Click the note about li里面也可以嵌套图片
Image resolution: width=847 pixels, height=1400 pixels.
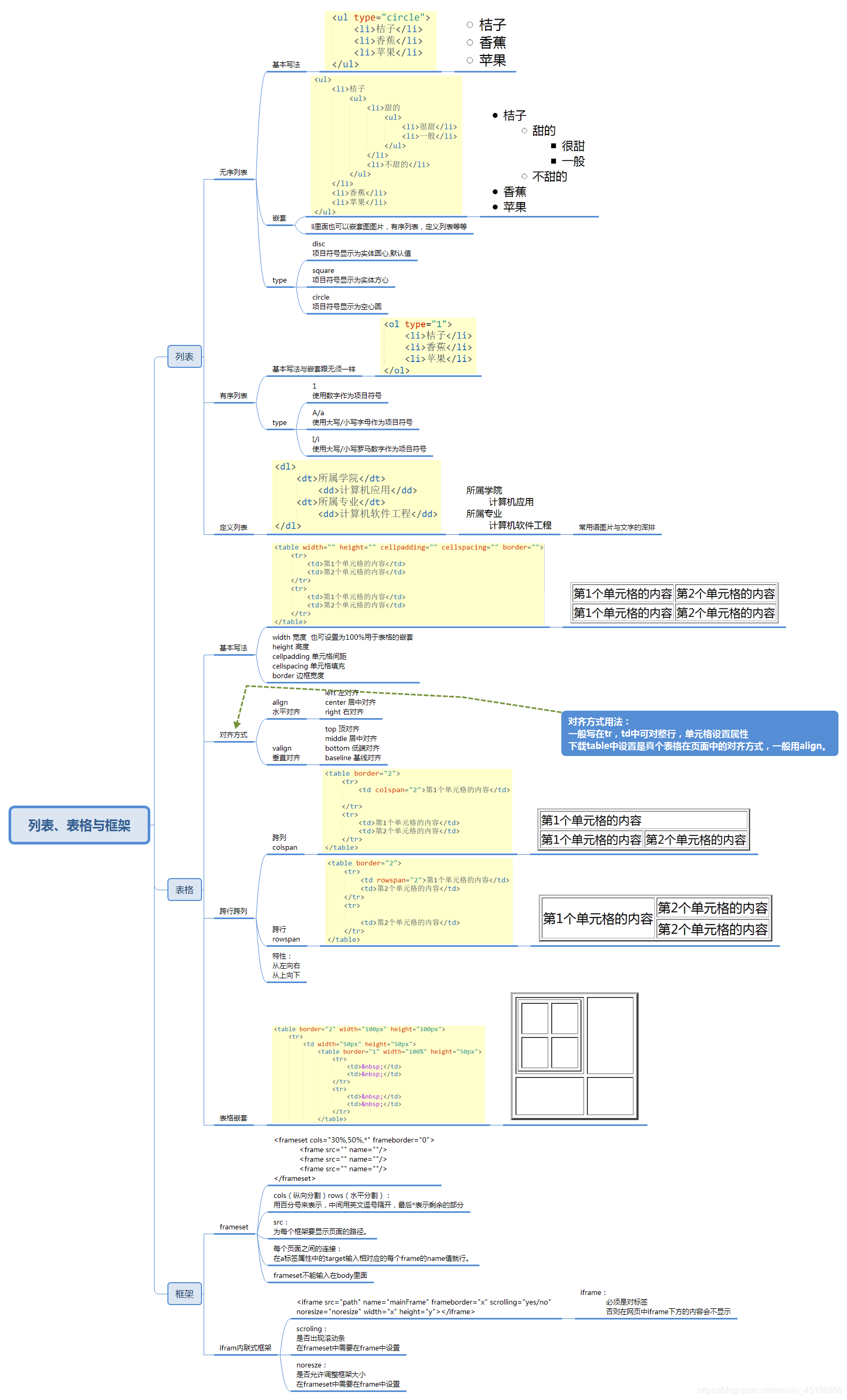pyautogui.click(x=389, y=227)
